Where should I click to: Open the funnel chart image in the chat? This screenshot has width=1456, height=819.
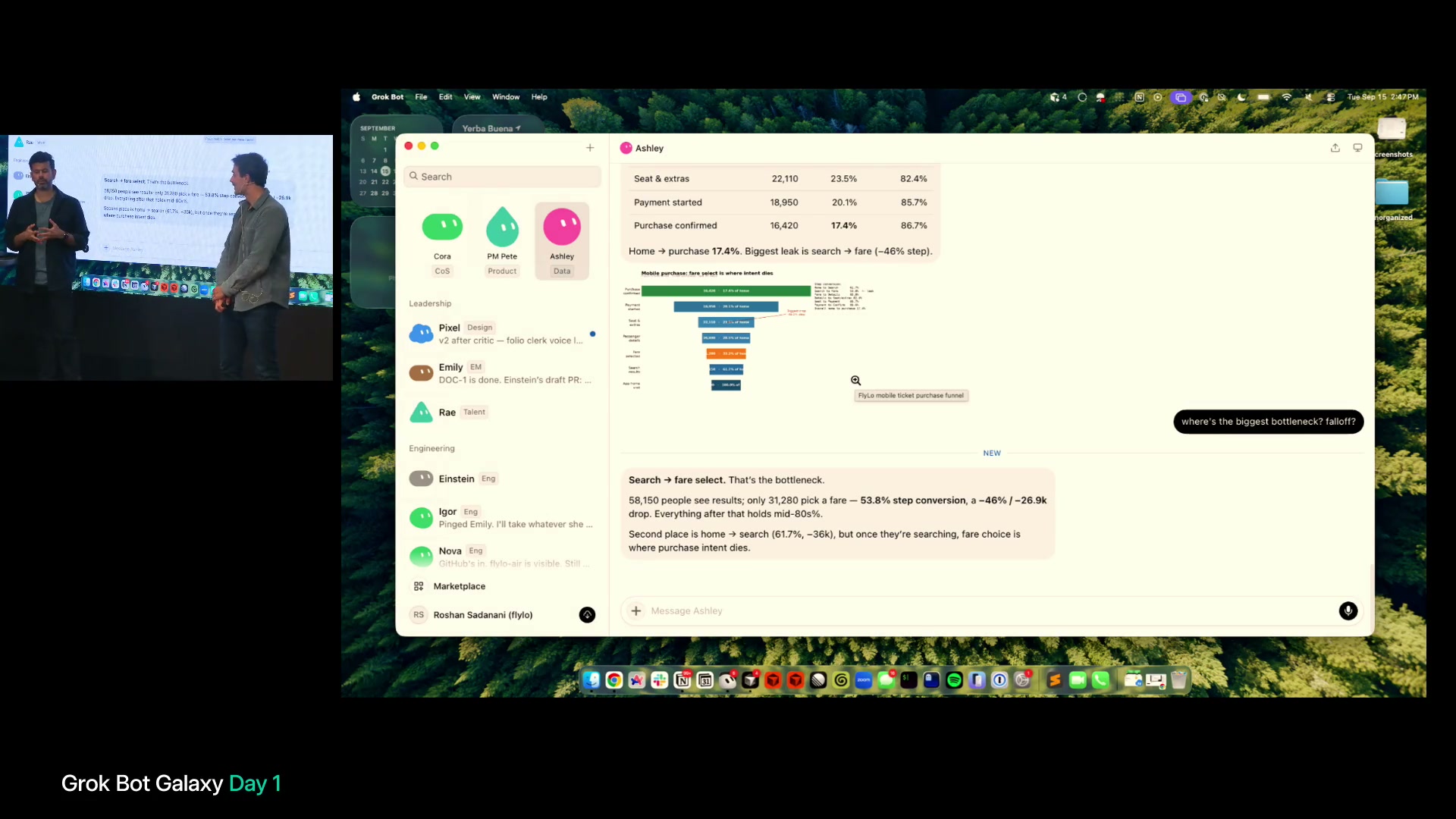[747, 331]
